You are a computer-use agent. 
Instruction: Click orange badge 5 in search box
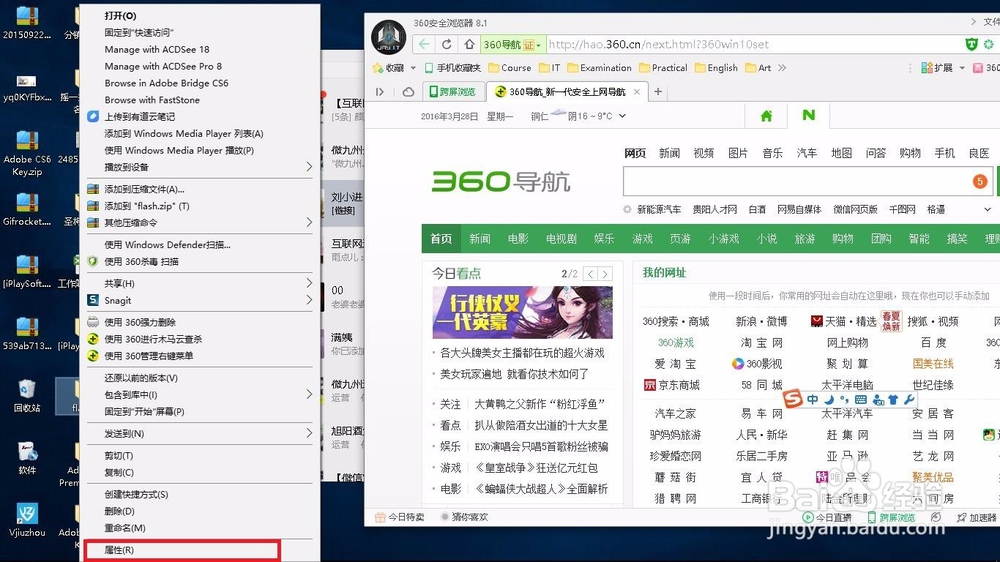[980, 182]
